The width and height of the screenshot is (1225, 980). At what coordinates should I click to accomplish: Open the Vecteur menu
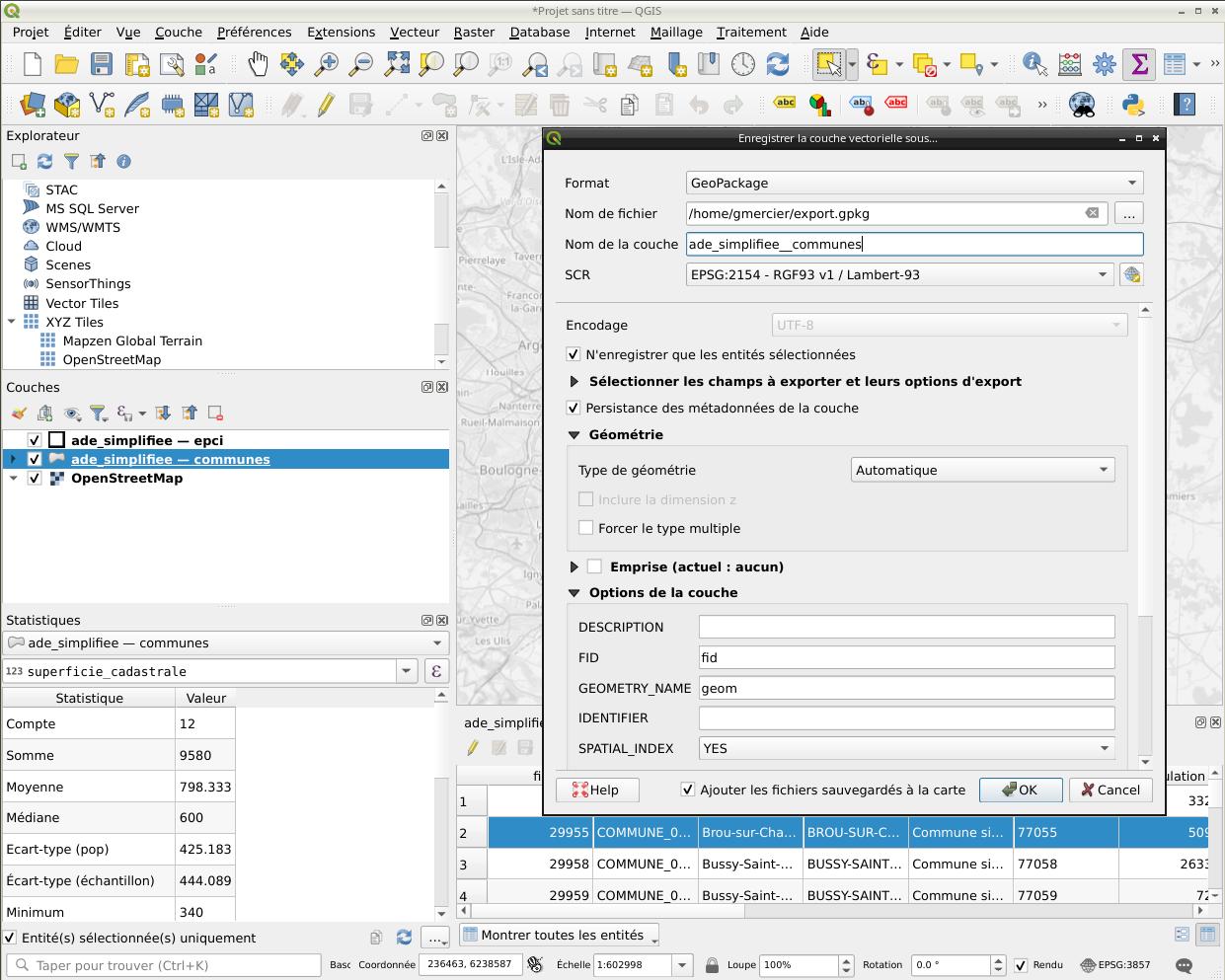coord(414,32)
